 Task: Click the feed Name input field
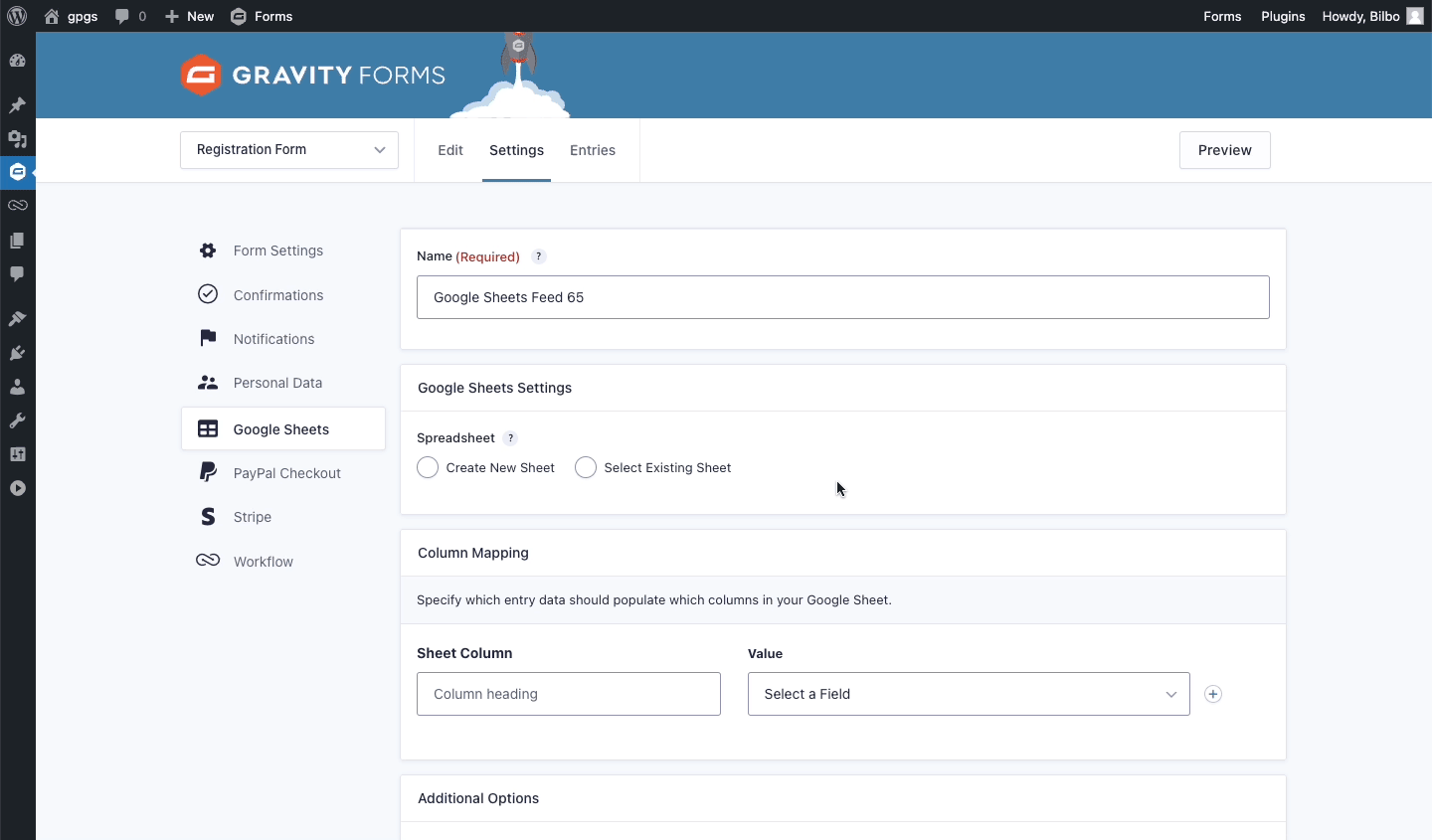(843, 297)
